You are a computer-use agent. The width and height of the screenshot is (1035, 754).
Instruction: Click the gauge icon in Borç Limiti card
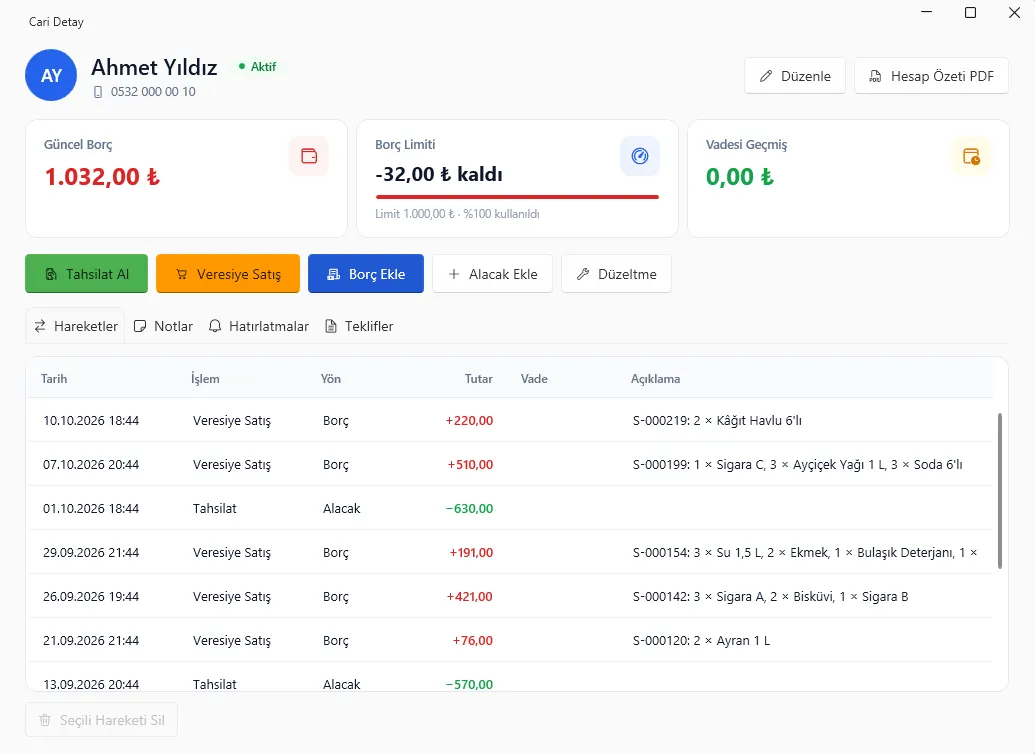[x=640, y=156]
